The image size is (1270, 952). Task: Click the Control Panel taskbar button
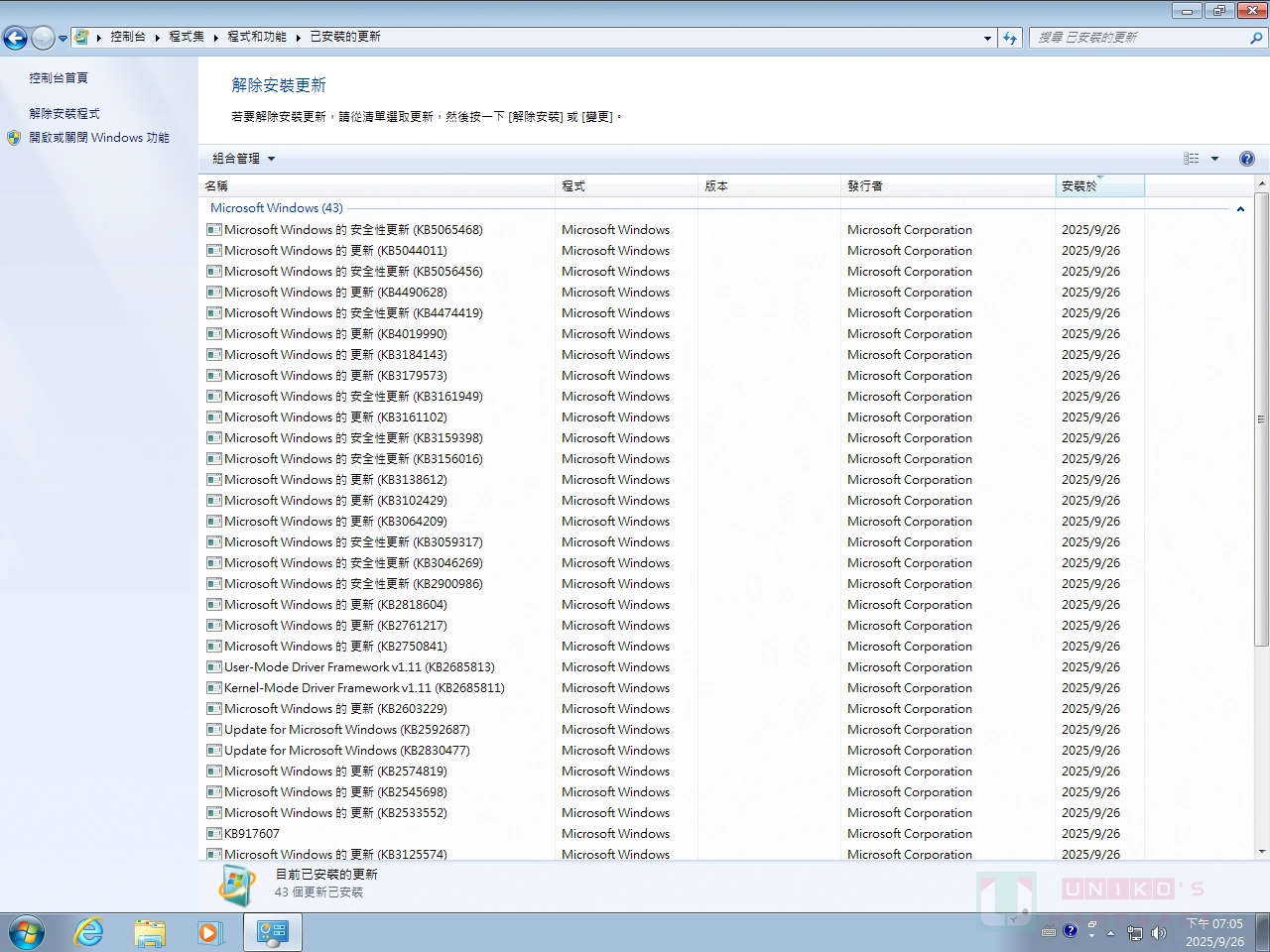pyautogui.click(x=273, y=933)
